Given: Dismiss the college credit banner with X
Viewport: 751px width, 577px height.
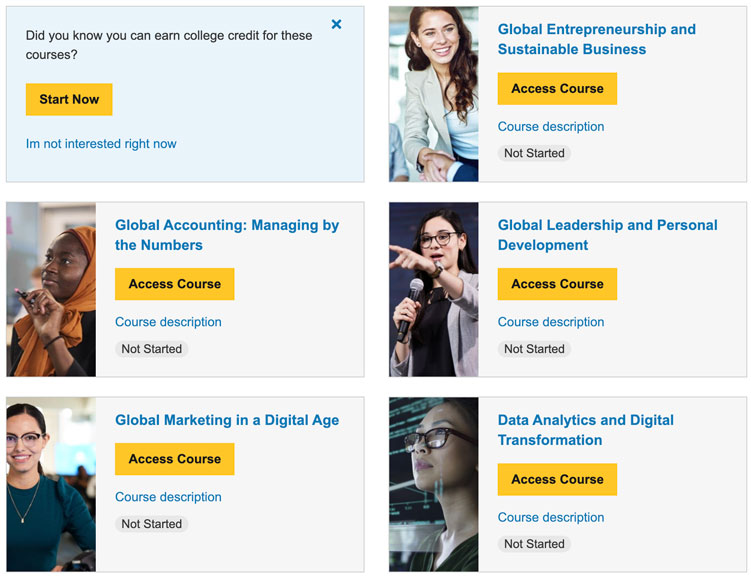Looking at the screenshot, I should (336, 24).
